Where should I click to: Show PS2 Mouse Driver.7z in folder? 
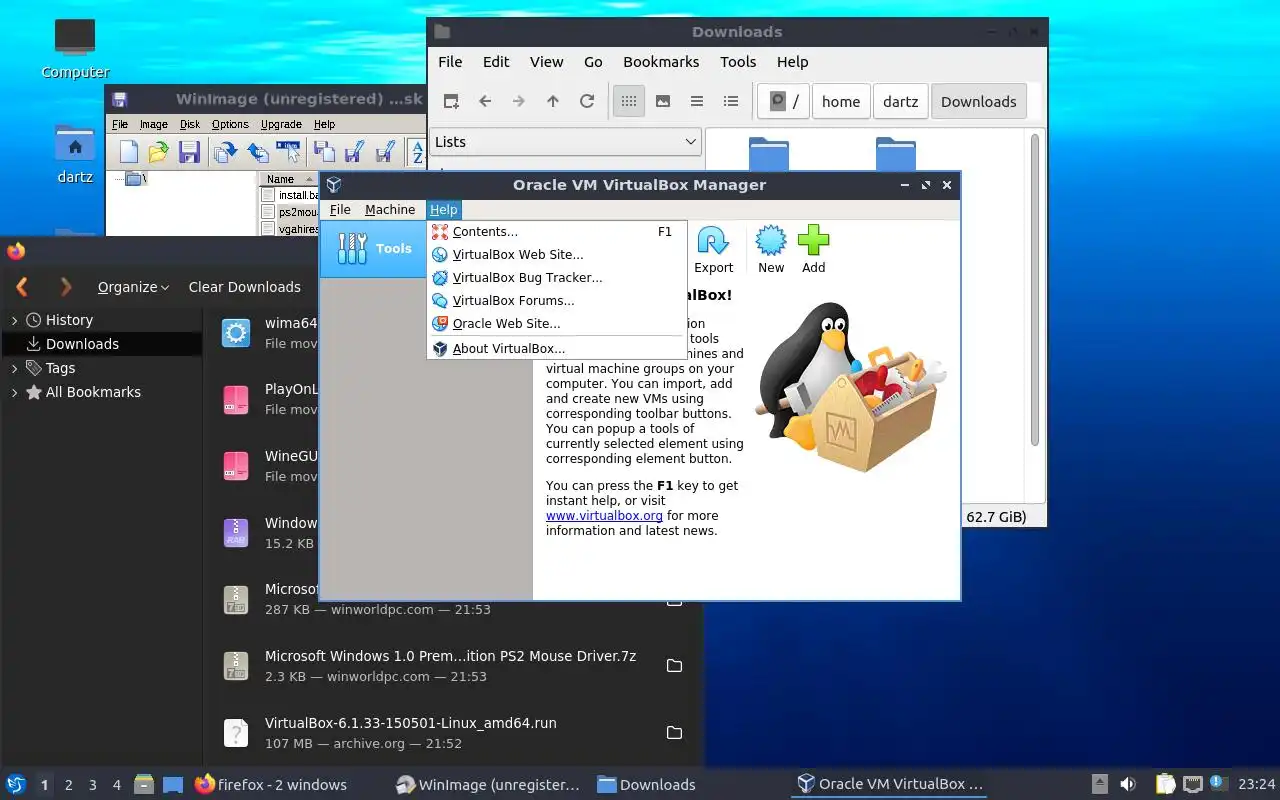point(674,666)
